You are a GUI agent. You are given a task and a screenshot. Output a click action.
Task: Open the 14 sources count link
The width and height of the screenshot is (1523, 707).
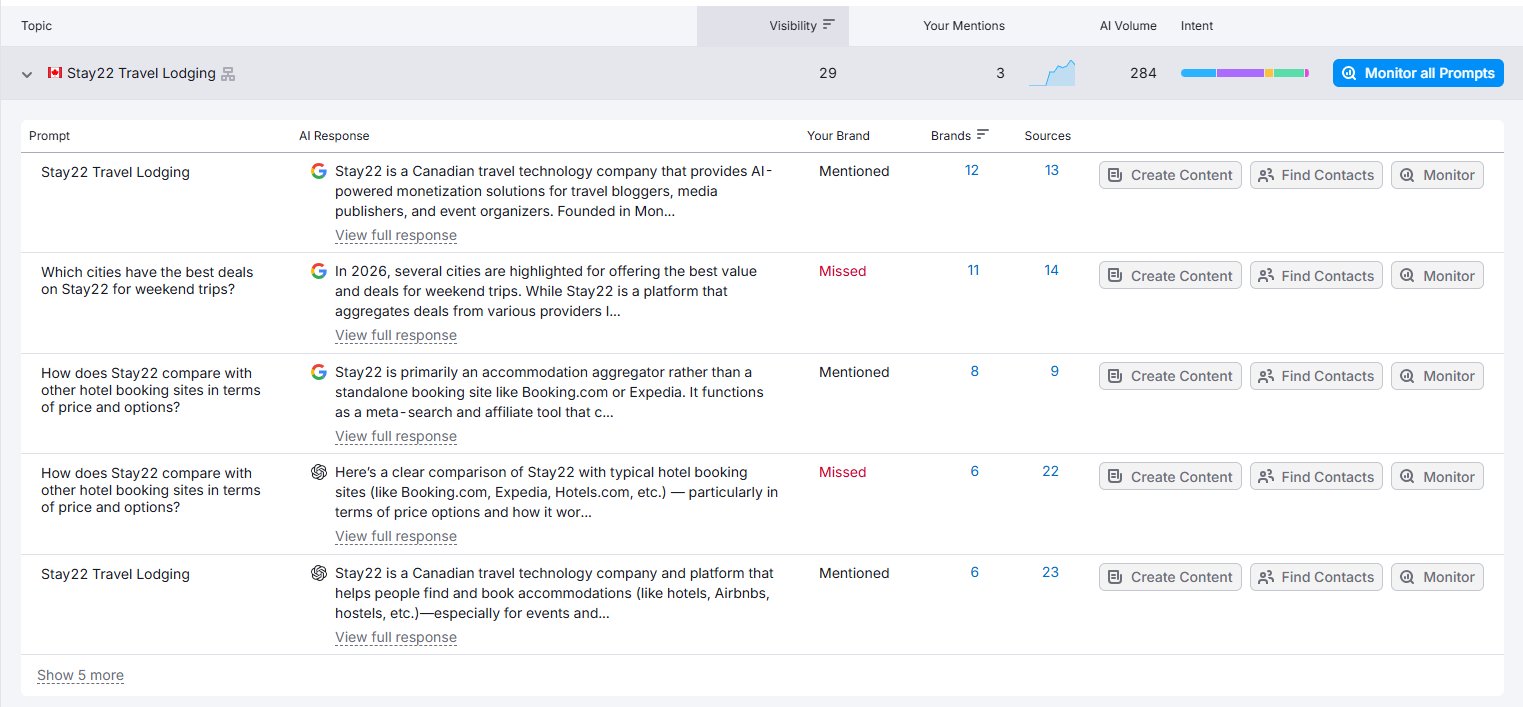pyautogui.click(x=1051, y=270)
